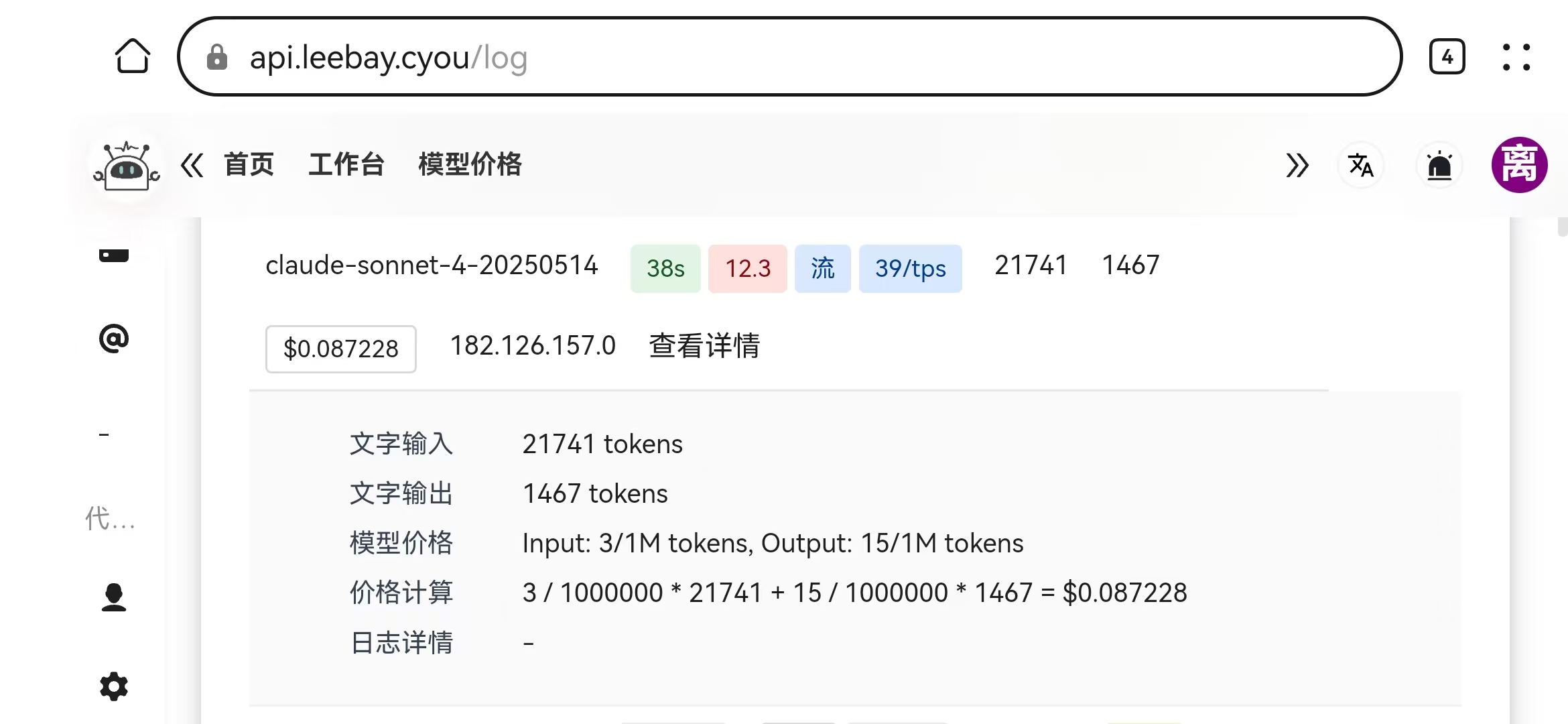This screenshot has height=724, width=1568.
Task: Open the settings gear in sidebar
Action: 114,686
